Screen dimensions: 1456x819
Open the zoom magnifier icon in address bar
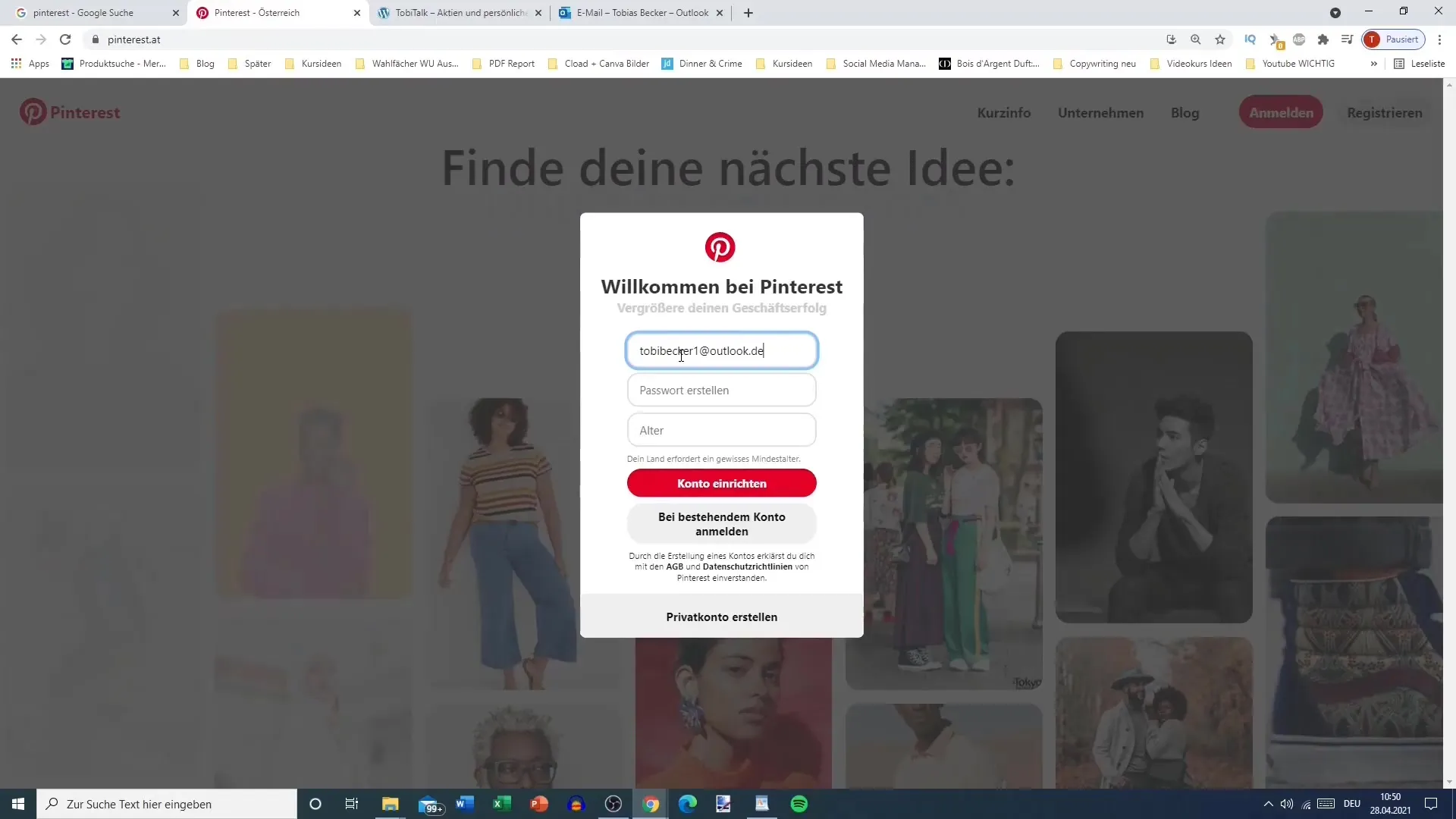[1196, 39]
